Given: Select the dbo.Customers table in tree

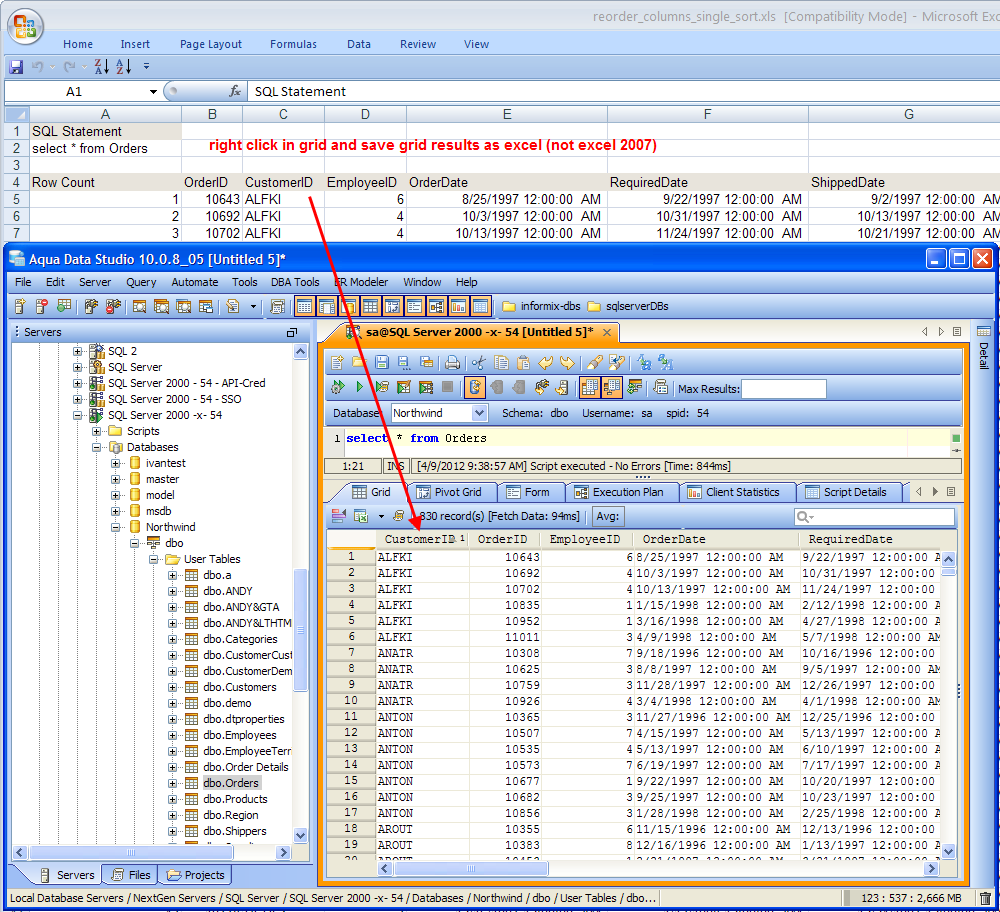Looking at the screenshot, I should tap(240, 687).
